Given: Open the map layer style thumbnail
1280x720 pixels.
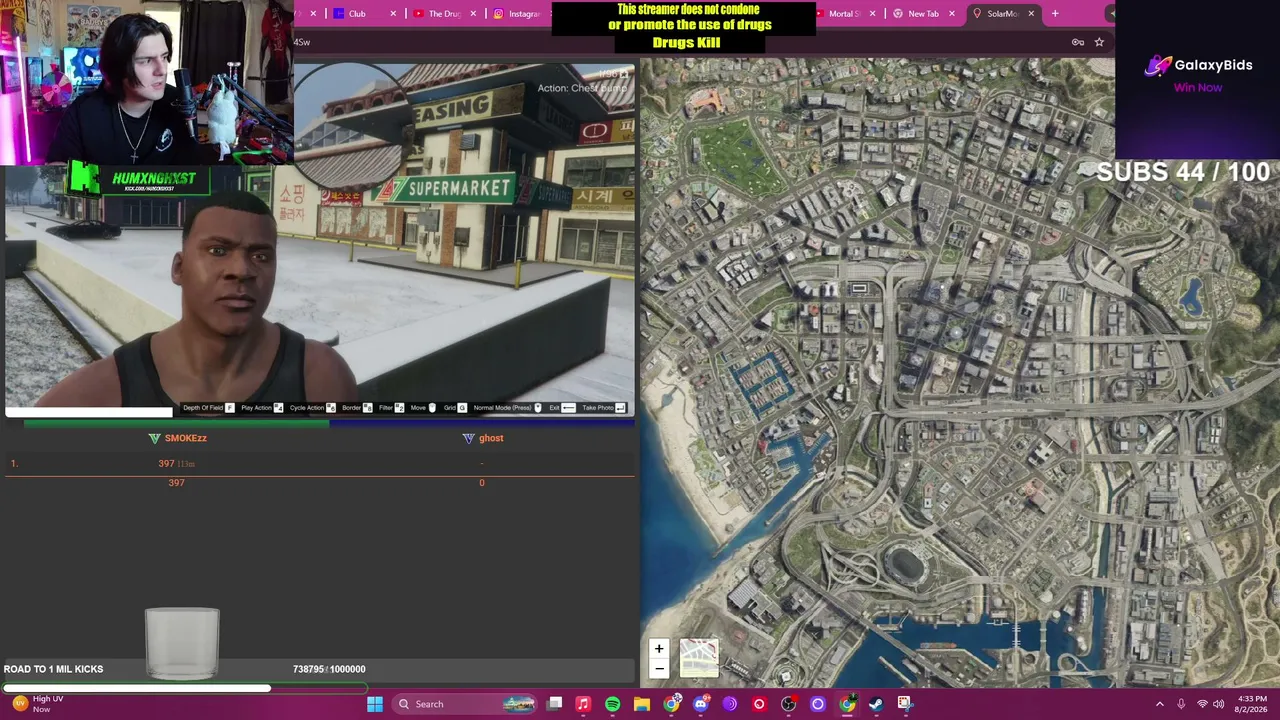Looking at the screenshot, I should [x=699, y=658].
